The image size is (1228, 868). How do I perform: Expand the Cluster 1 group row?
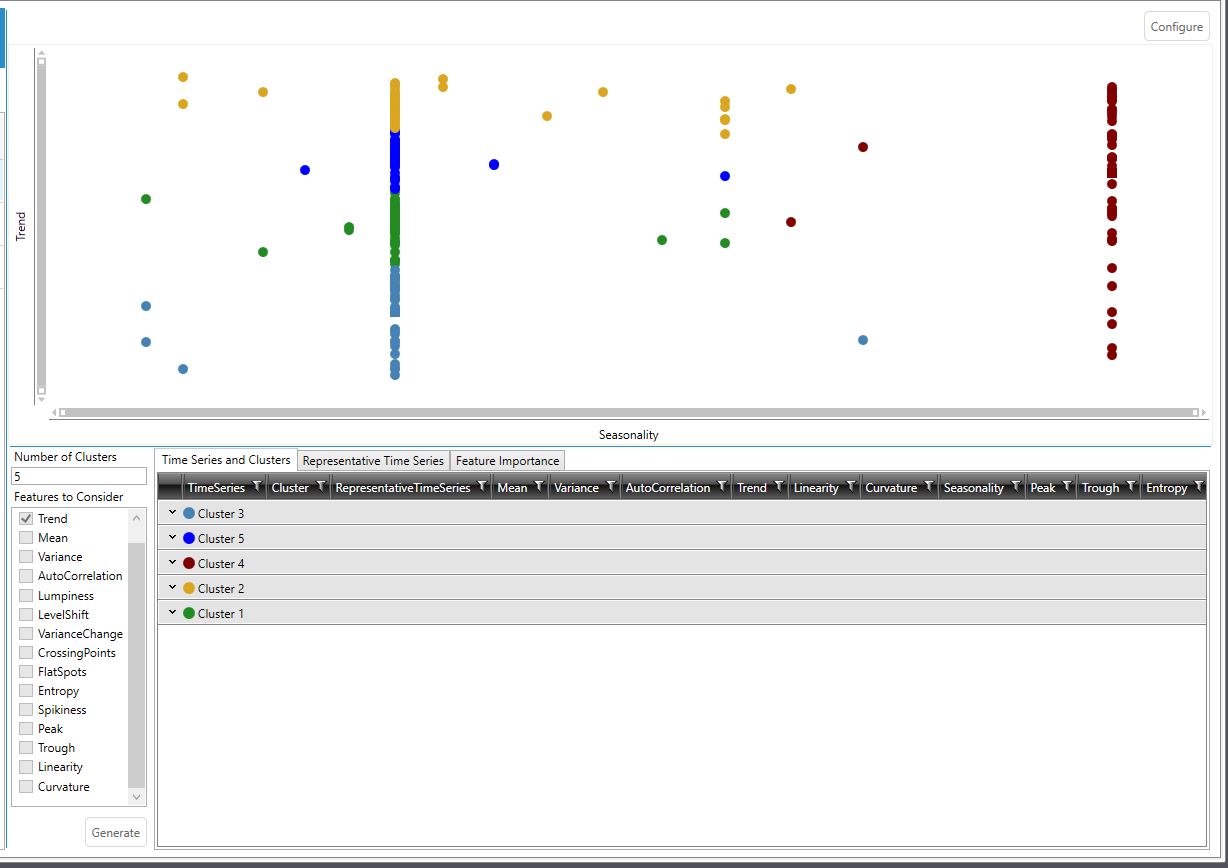(172, 613)
